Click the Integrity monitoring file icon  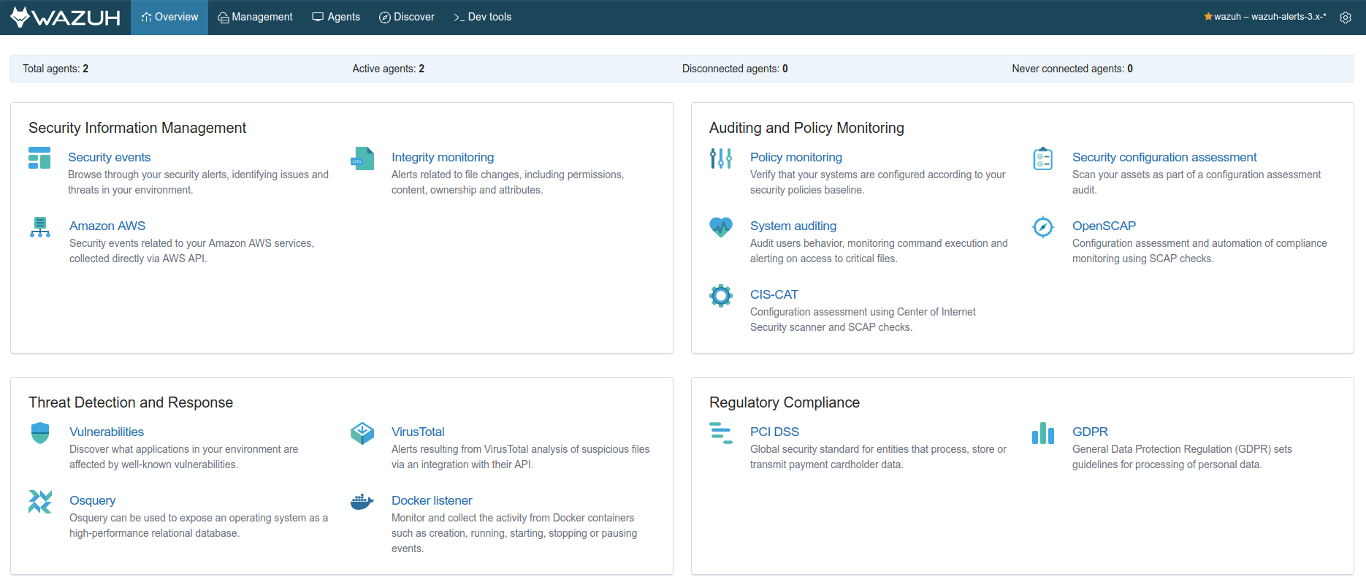(x=362, y=158)
